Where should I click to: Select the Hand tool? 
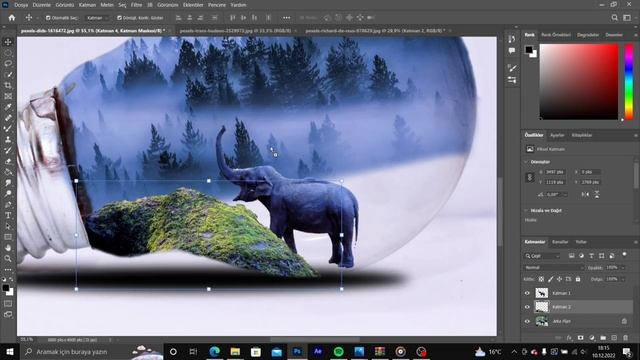point(8,248)
